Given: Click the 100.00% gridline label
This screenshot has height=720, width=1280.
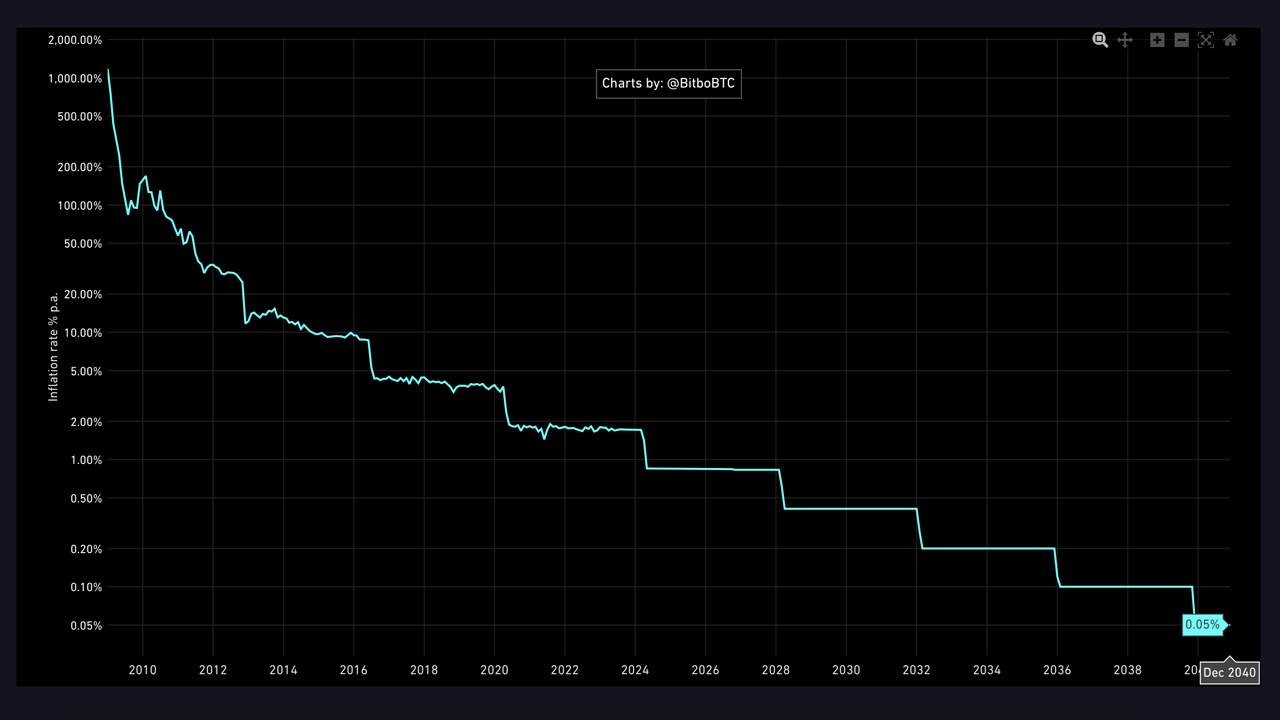Looking at the screenshot, I should pos(79,205).
